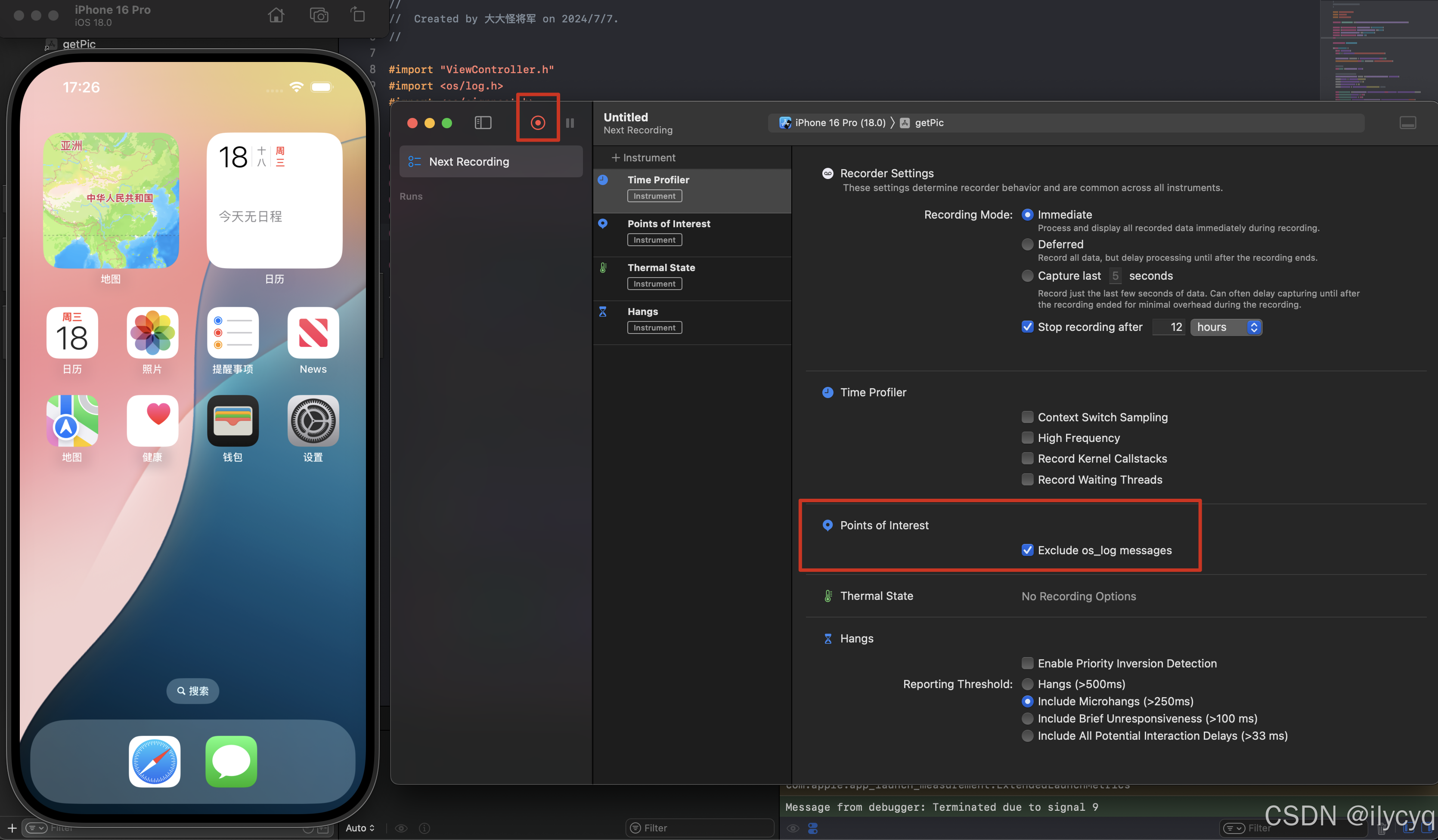Choose Hangs (>500ms) reporting threshold
The height and width of the screenshot is (840, 1438).
point(1027,684)
